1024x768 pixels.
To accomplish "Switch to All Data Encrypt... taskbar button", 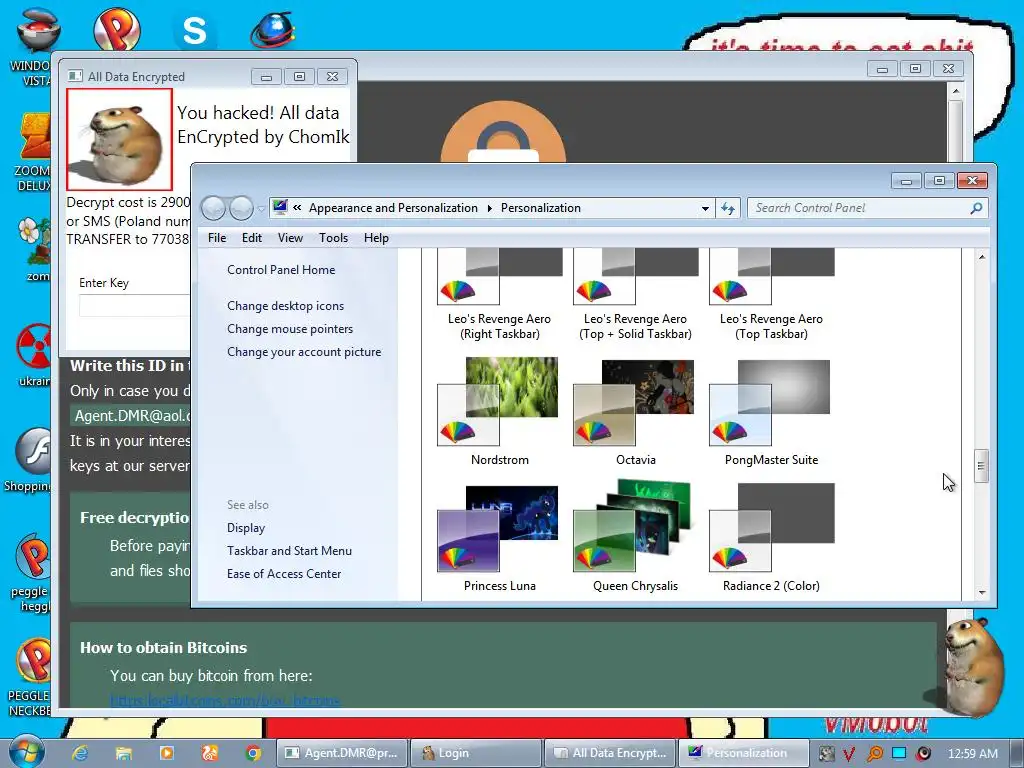I will 611,753.
